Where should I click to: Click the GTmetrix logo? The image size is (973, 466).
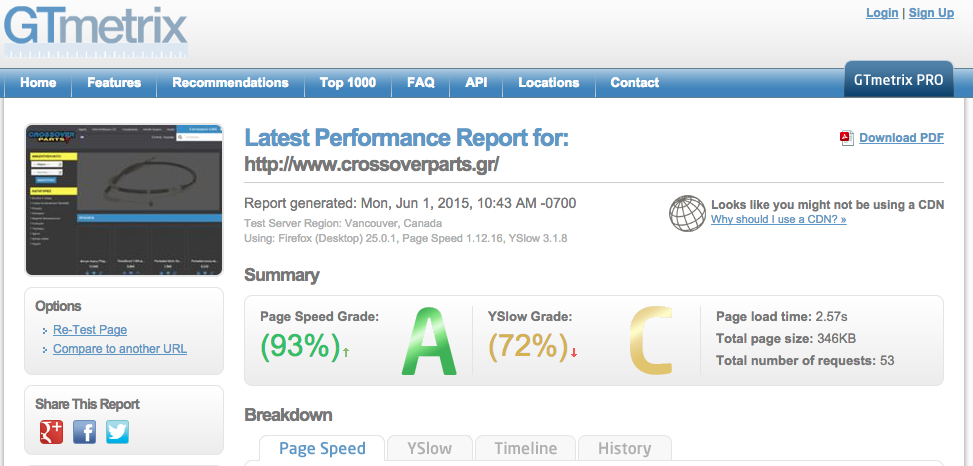pos(95,30)
